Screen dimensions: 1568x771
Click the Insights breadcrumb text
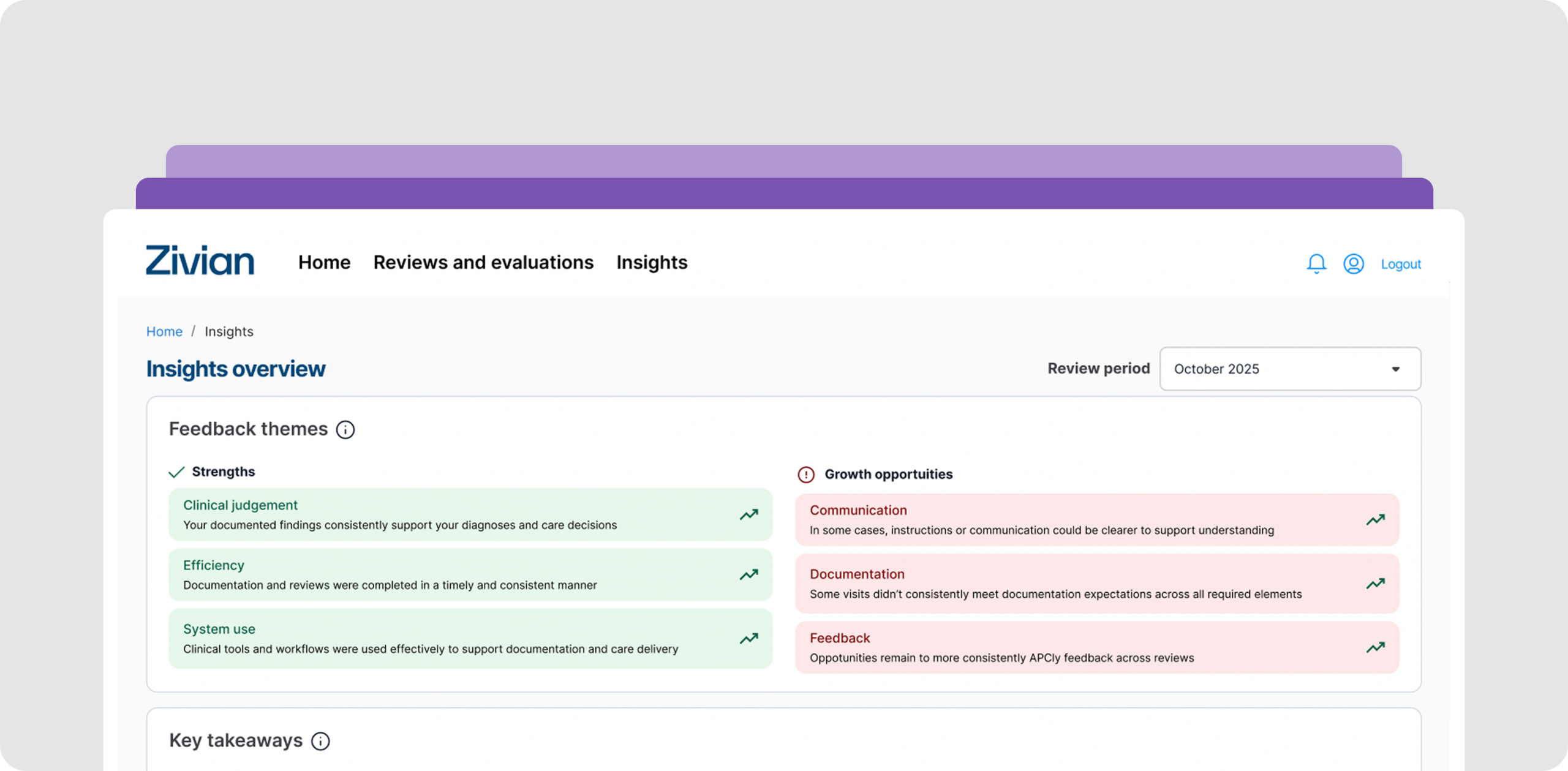(x=229, y=331)
